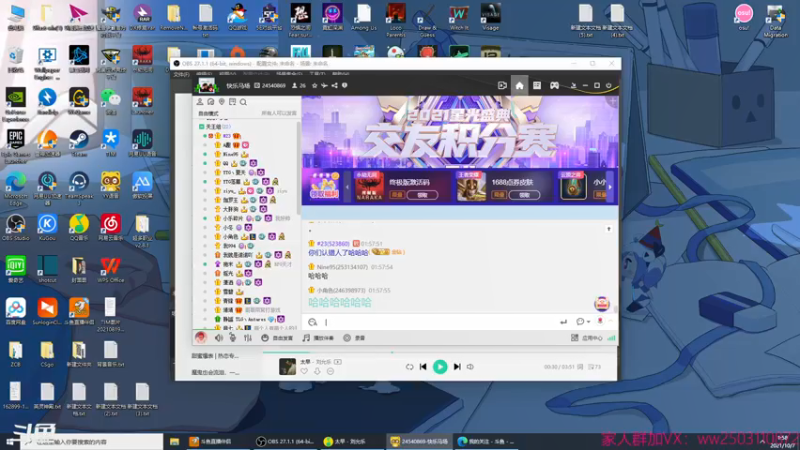The height and width of the screenshot is (450, 800).
Task: Switch to 24540869-快乐马场 taskbar item
Action: pos(419,441)
